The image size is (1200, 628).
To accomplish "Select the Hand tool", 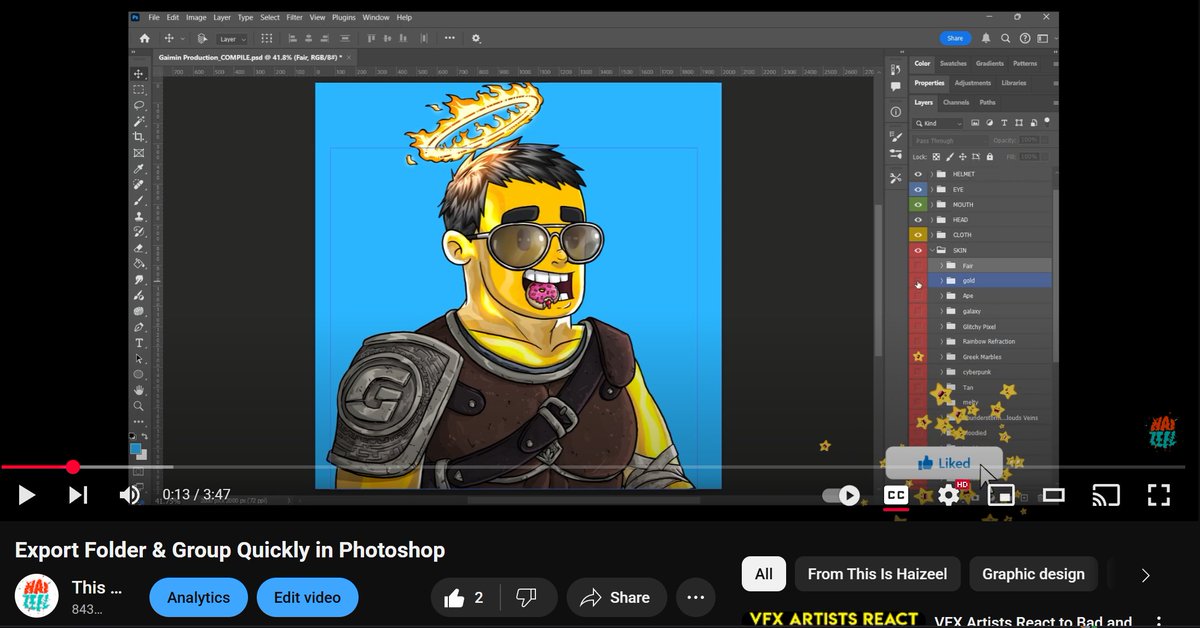I will (x=139, y=390).
